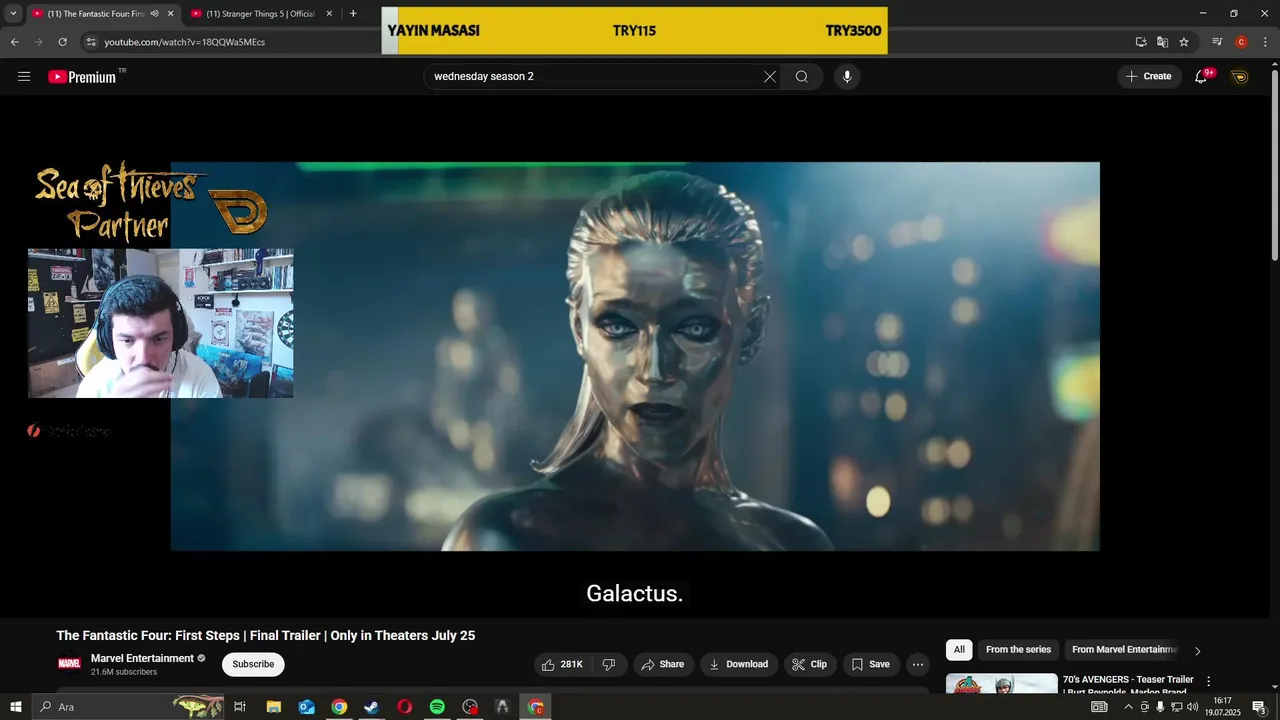This screenshot has width=1280, height=720.
Task: Open Chrome three-dot menu
Action: coord(1264,42)
